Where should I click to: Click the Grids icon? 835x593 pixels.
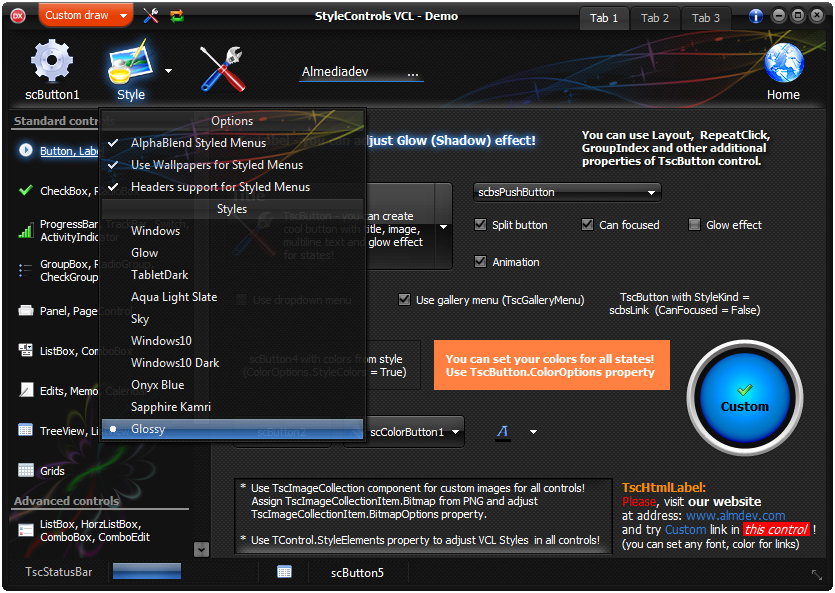tap(25, 470)
